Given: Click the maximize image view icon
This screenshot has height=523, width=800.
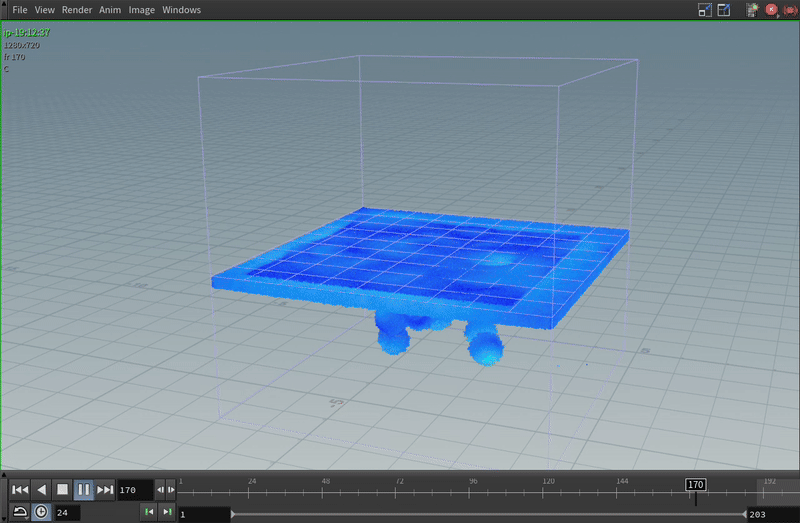Looking at the screenshot, I should tap(723, 10).
